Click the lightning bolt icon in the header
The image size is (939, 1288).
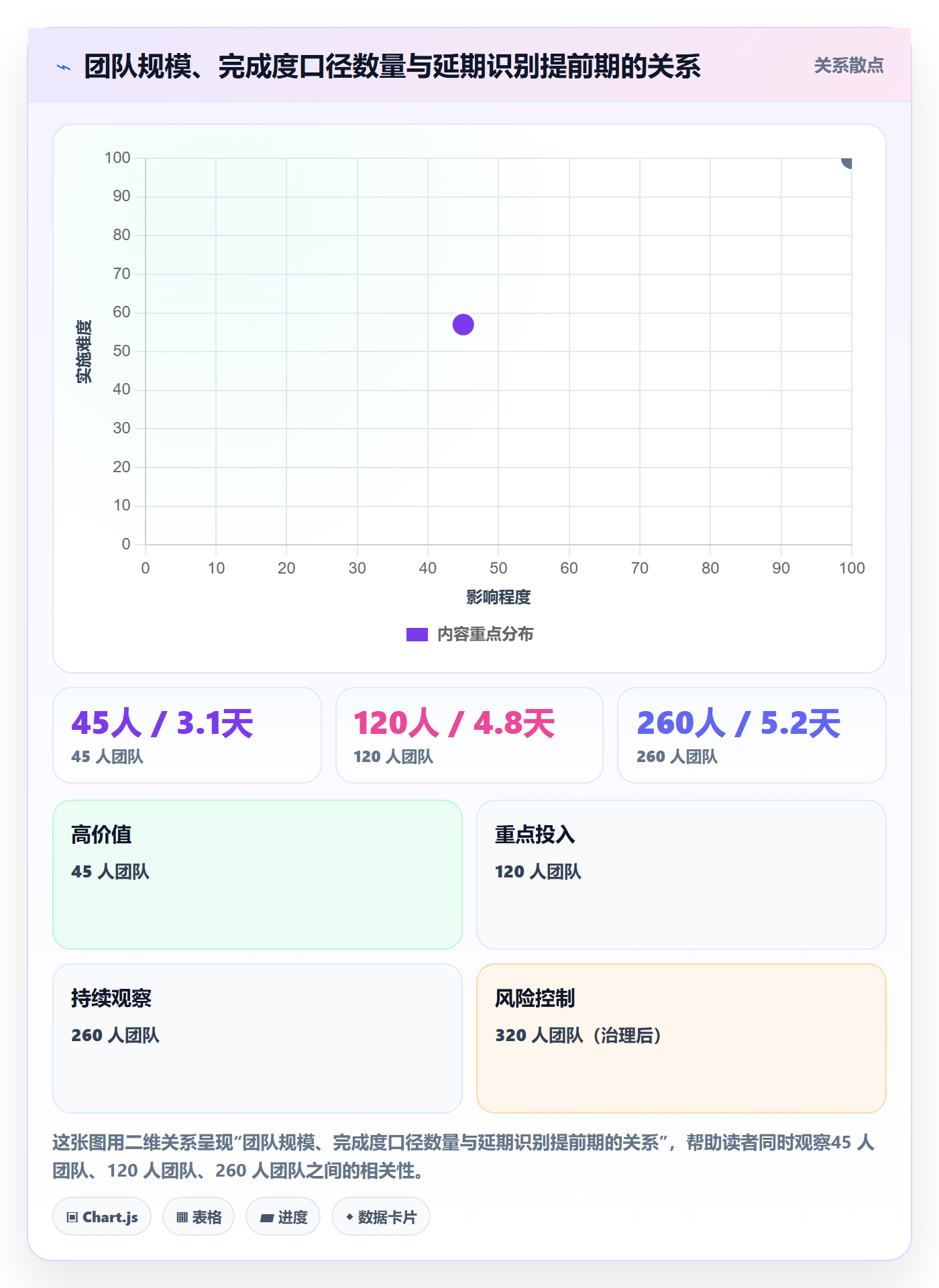click(x=64, y=67)
